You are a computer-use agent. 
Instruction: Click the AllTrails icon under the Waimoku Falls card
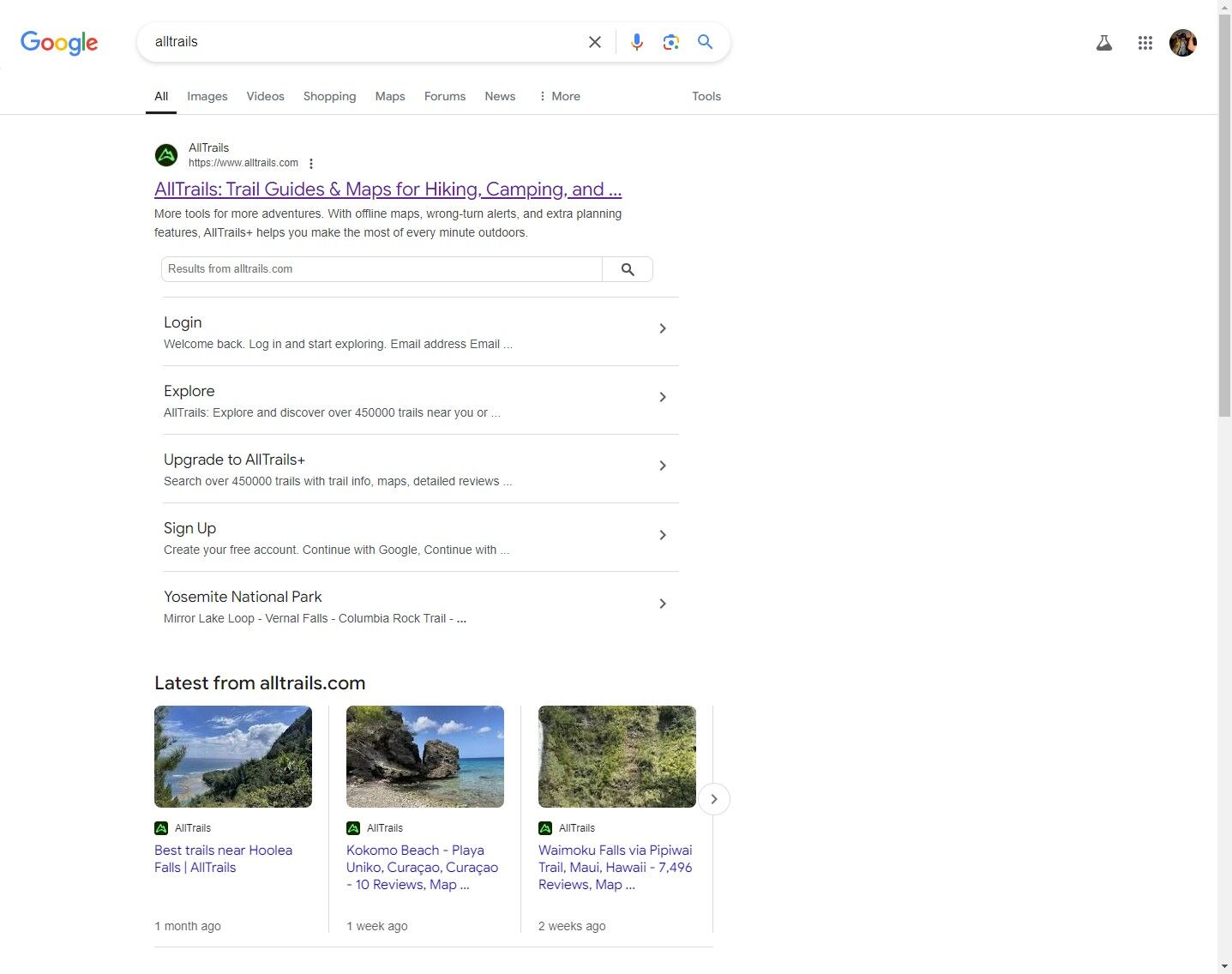pyautogui.click(x=545, y=828)
